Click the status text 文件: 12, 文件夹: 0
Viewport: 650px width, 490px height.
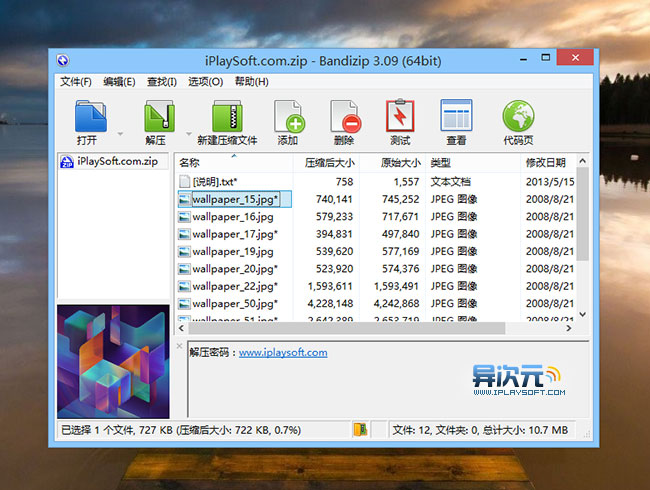pos(436,430)
